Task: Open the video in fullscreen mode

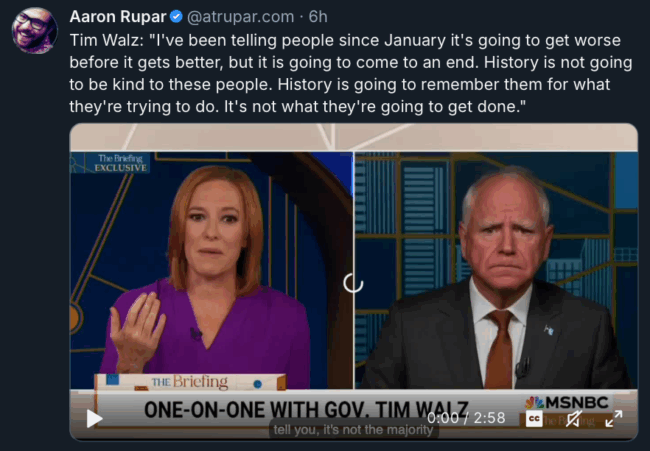Action: pos(614,419)
